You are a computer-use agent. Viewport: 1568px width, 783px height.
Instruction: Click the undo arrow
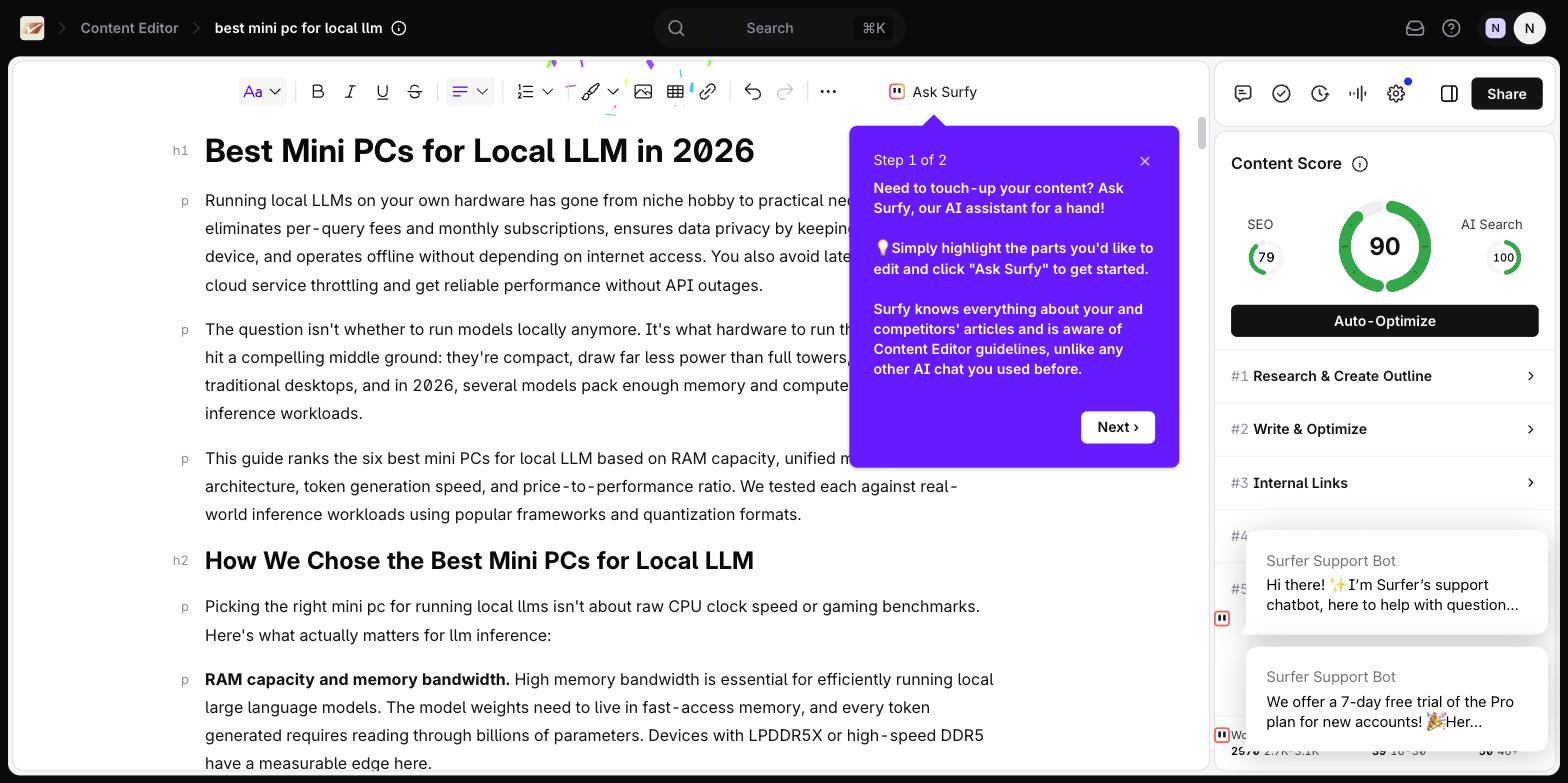[752, 91]
